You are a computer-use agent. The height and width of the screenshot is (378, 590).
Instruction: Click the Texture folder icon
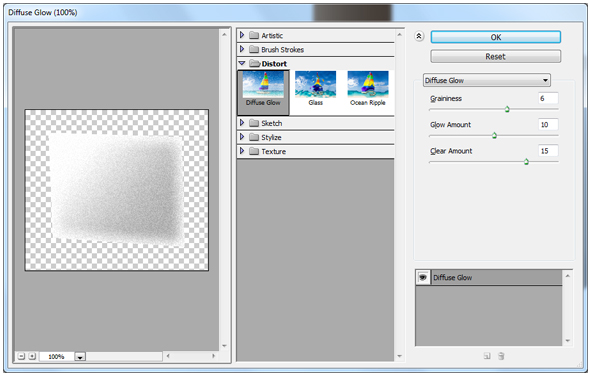254,151
